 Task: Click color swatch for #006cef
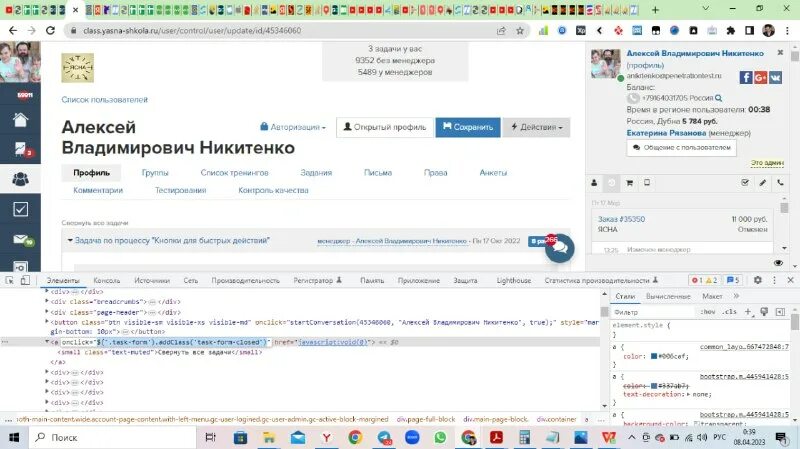coord(654,356)
